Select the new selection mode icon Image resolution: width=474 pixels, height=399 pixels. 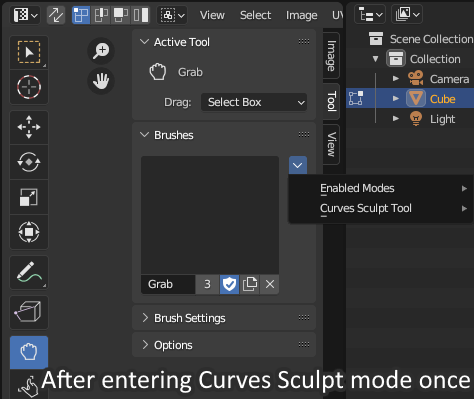pyautogui.click(x=81, y=15)
